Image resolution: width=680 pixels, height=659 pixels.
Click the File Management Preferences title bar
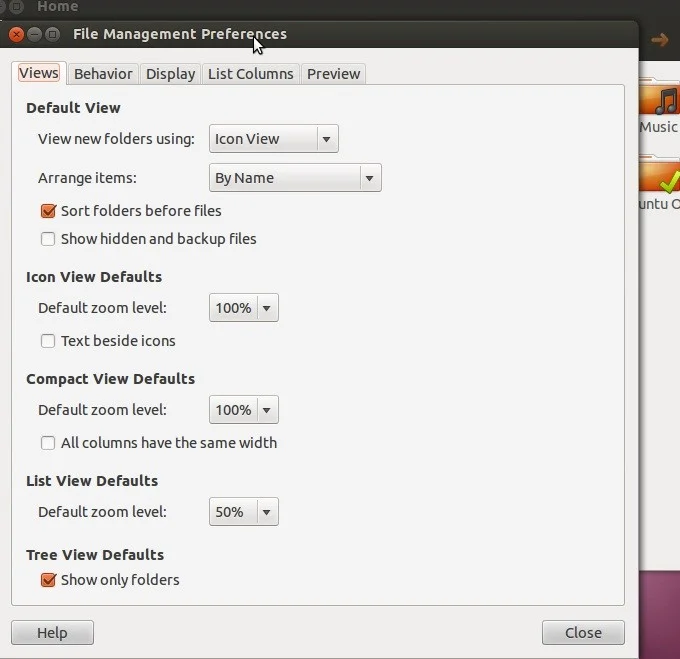319,34
